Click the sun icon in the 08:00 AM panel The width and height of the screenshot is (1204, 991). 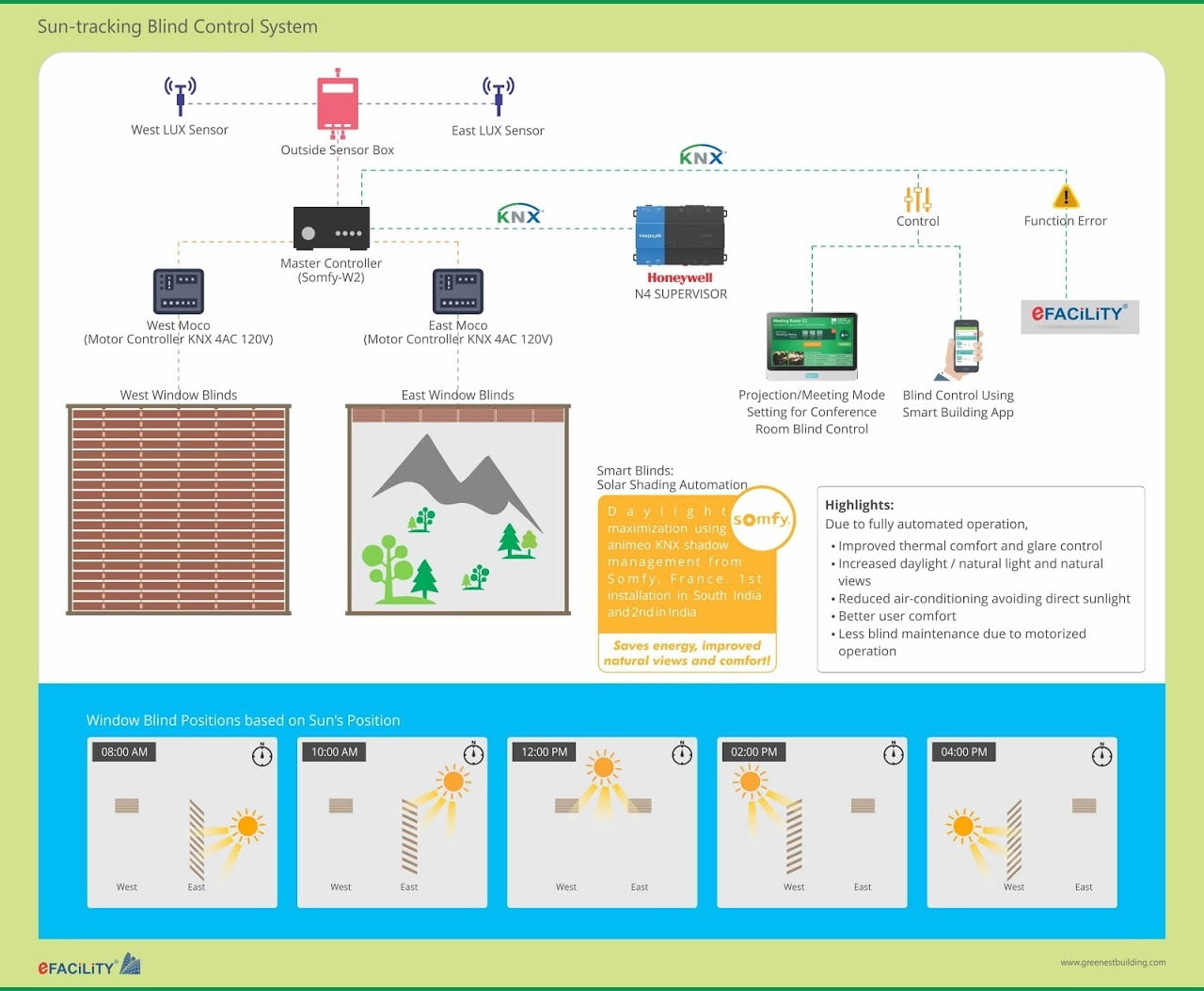tap(247, 826)
